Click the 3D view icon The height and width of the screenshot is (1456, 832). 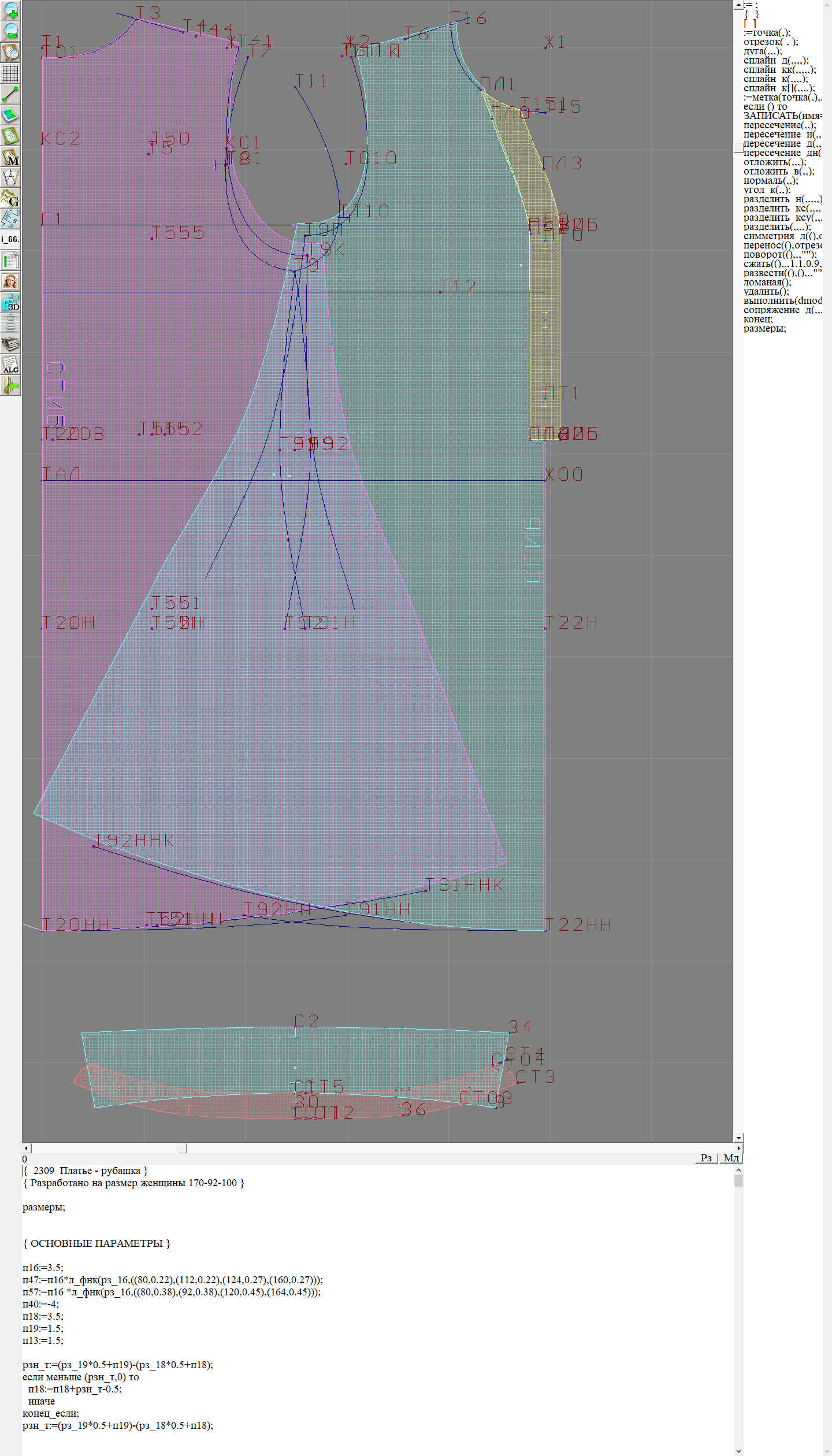(x=10, y=302)
